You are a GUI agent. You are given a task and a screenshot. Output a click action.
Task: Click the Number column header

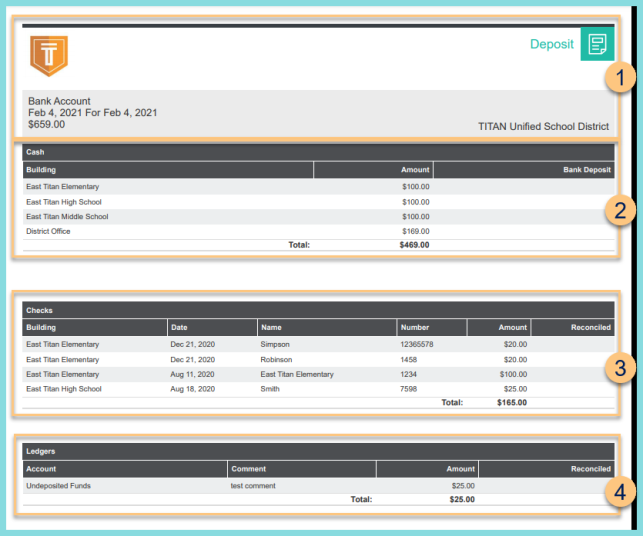tap(432, 327)
